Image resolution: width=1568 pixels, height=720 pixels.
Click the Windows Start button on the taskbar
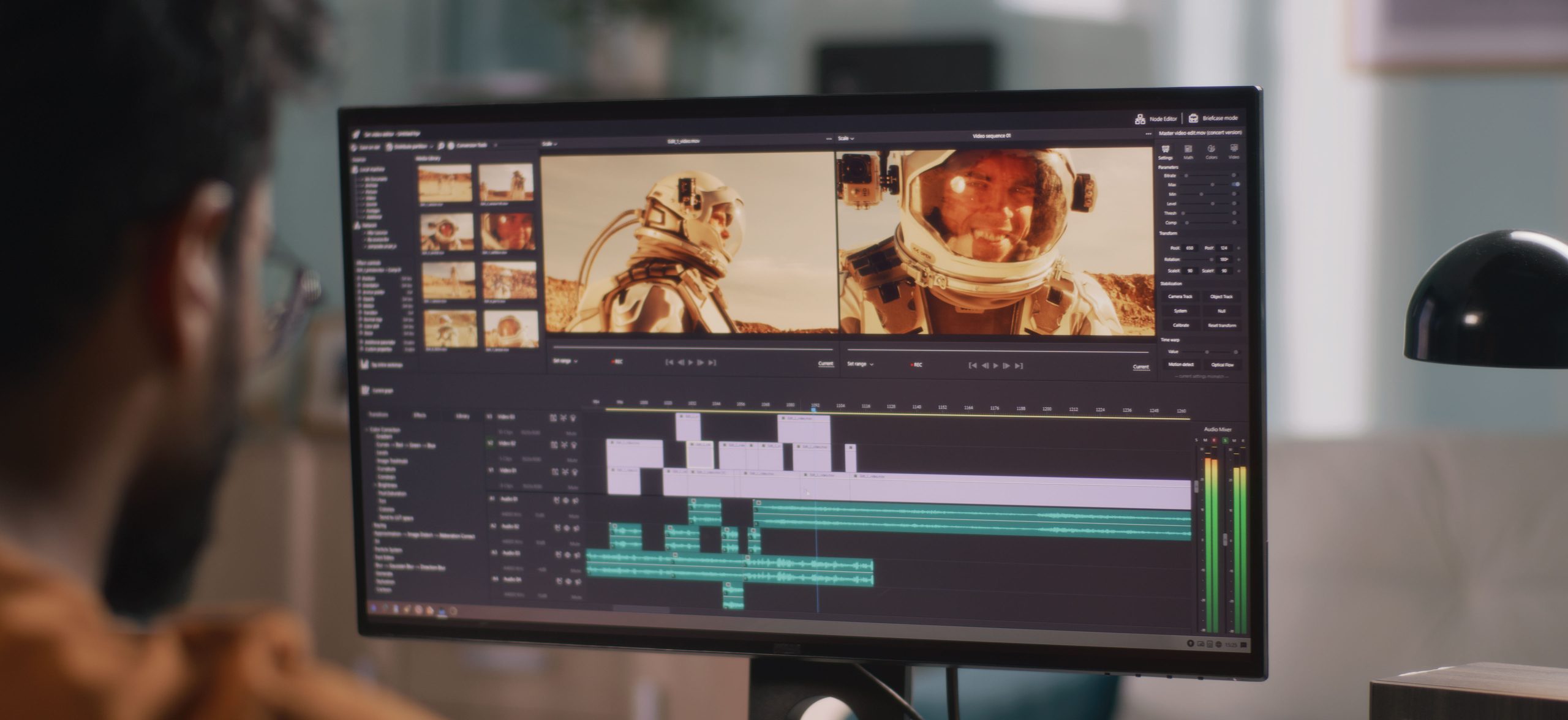[x=374, y=608]
